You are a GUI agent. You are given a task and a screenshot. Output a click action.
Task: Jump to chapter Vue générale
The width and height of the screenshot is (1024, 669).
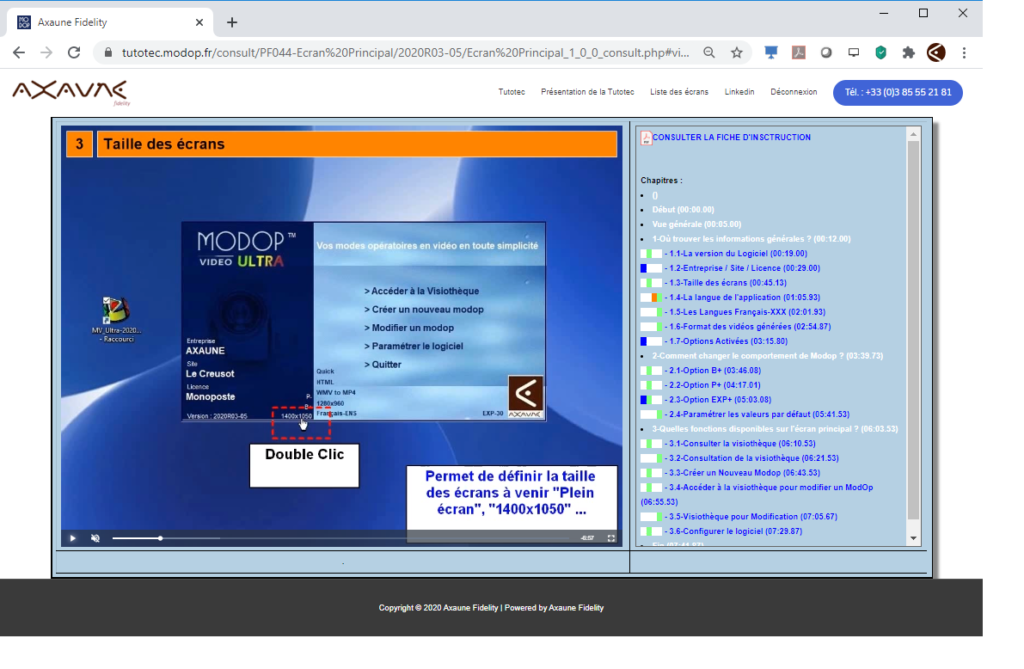696,224
